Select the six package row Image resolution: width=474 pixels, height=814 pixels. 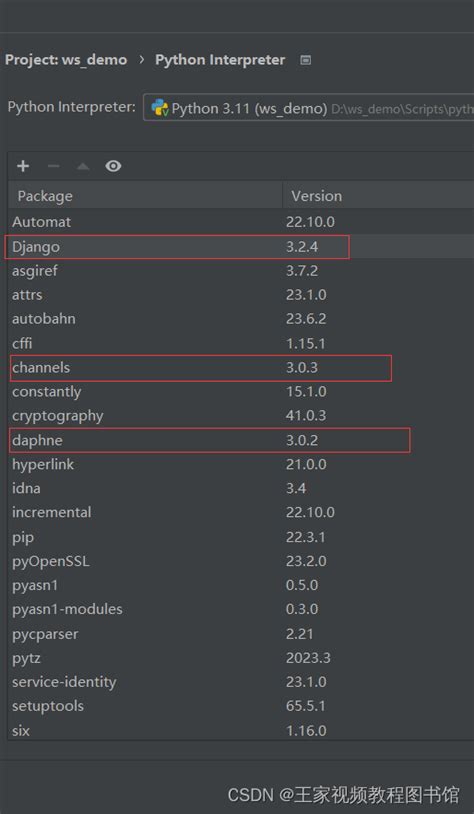(x=241, y=730)
